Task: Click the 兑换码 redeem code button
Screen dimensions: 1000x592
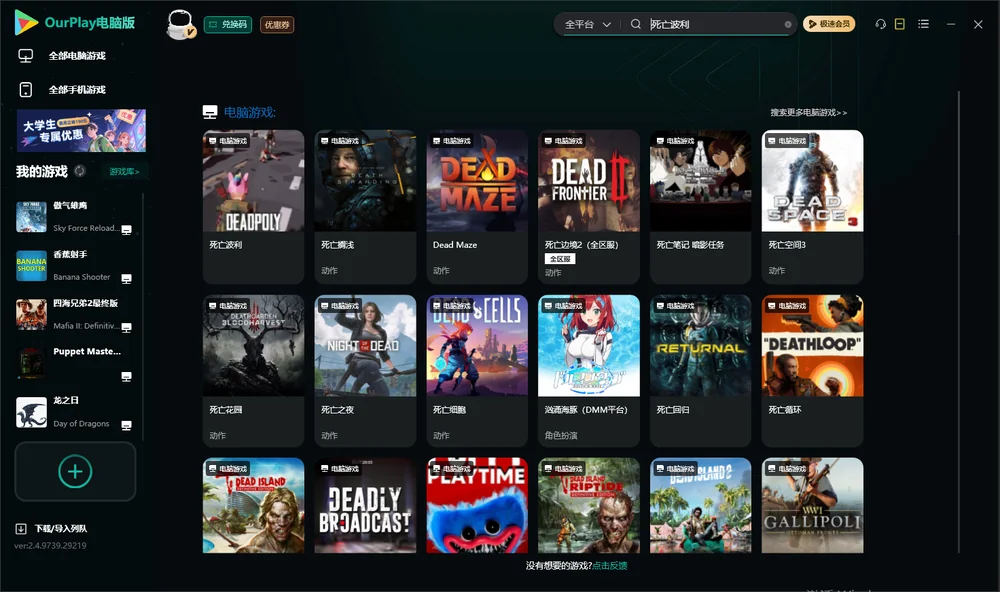Action: point(228,24)
